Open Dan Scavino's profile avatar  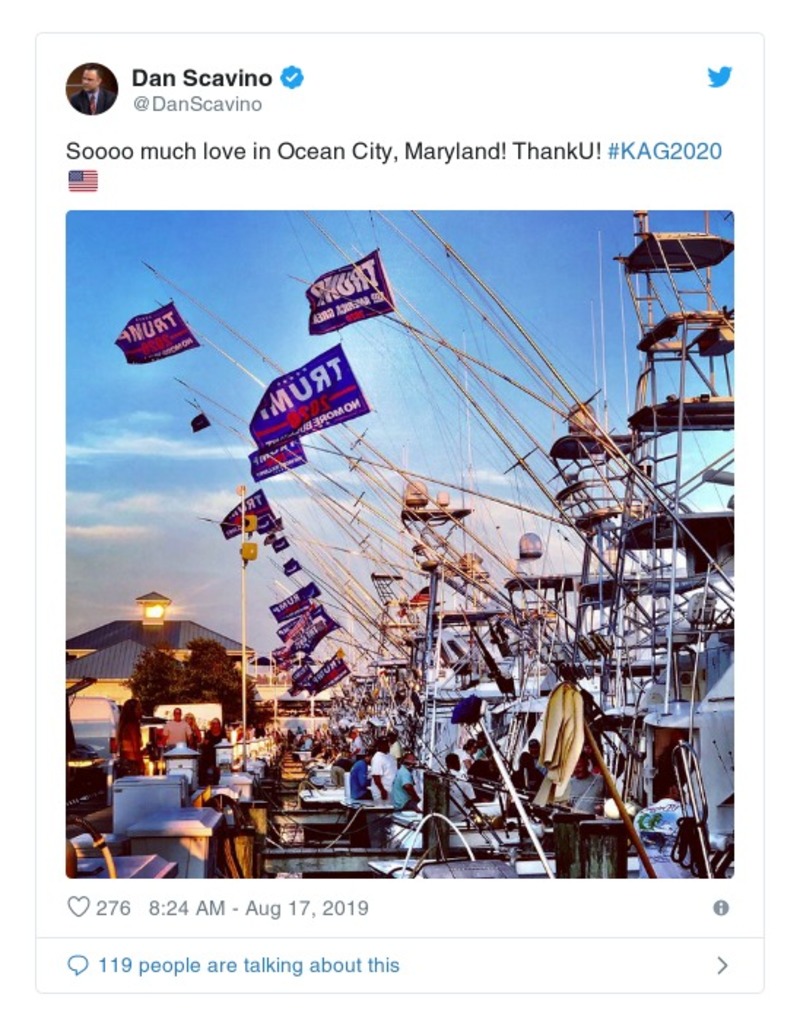[92, 89]
